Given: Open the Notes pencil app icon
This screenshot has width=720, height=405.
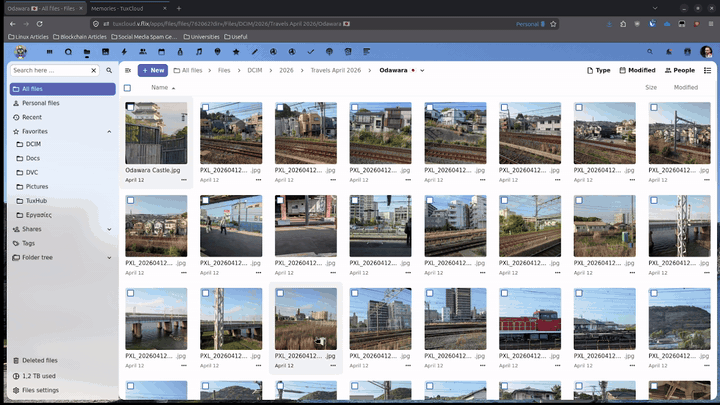Looking at the screenshot, I should (254, 52).
